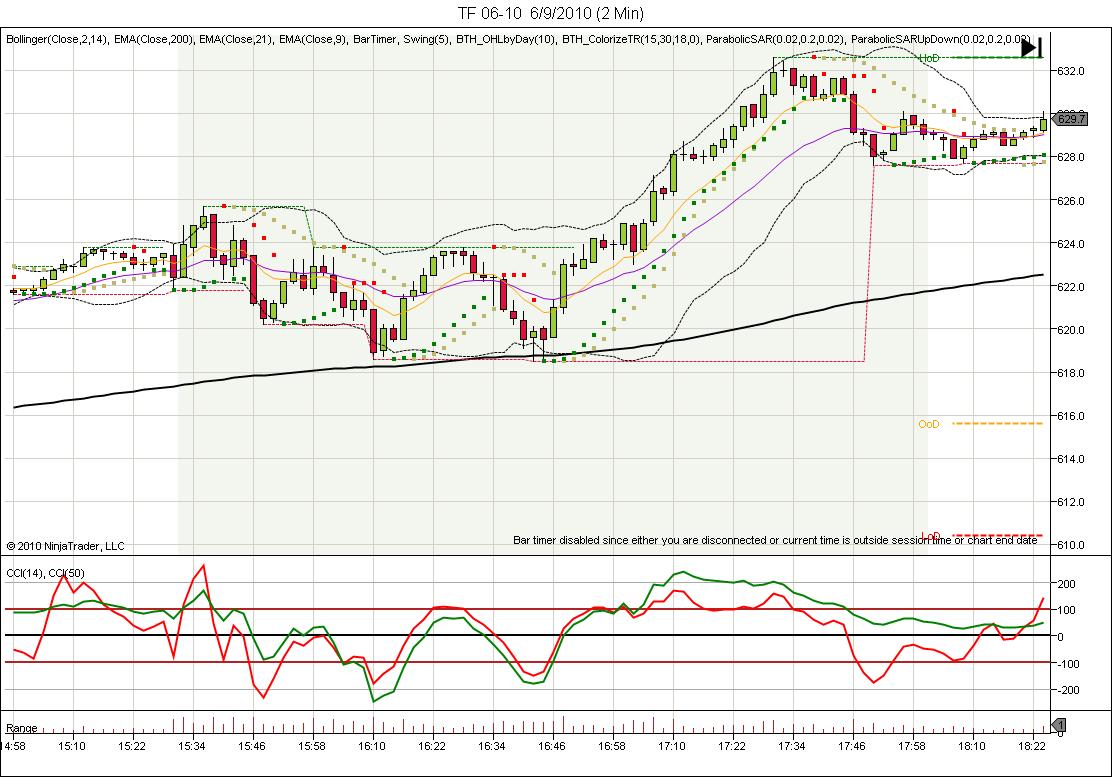This screenshot has height=777, width=1112.
Task: Select the HoD high-of-day label
Action: (929, 58)
